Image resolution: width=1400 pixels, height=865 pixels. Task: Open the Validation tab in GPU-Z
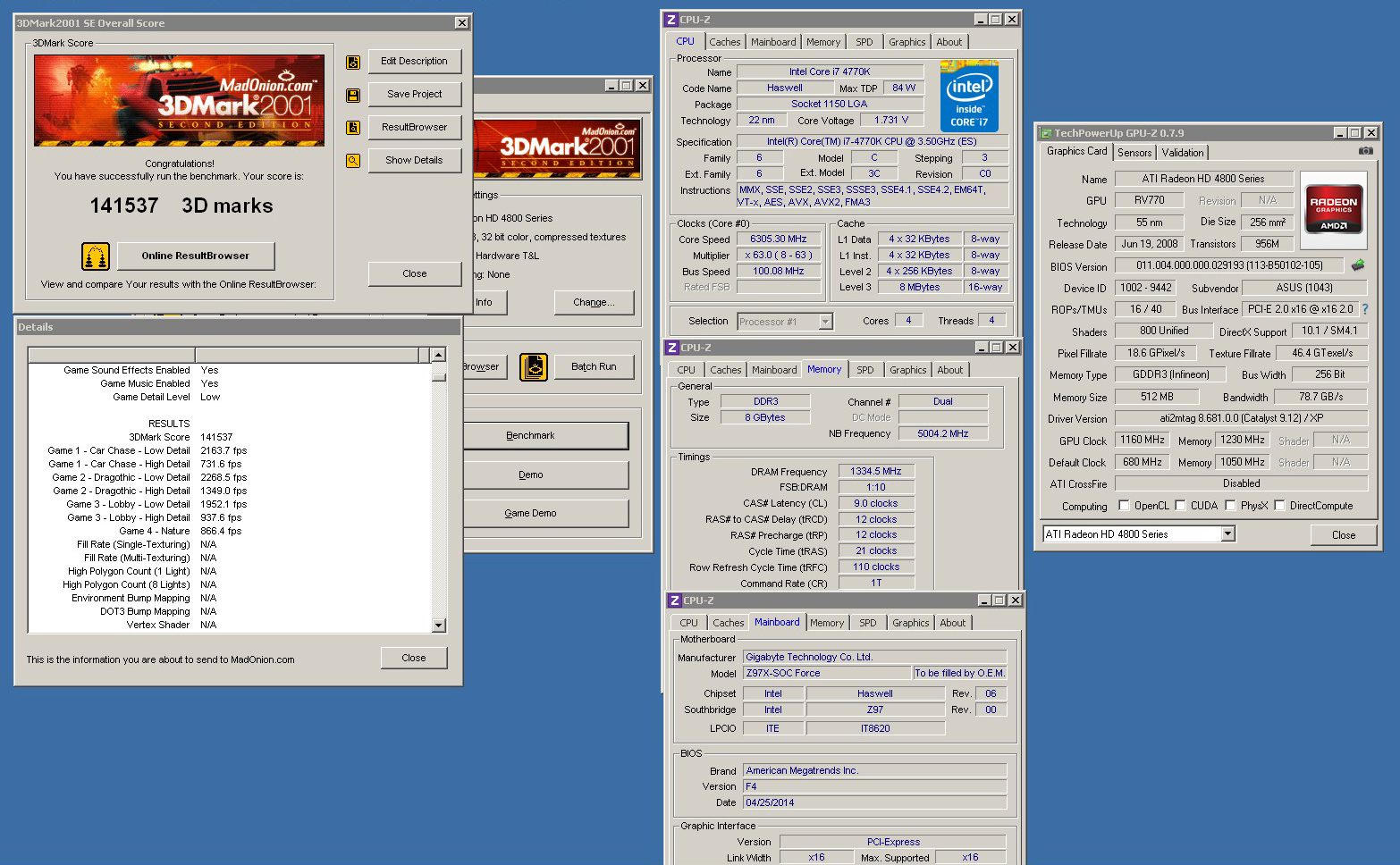point(1183,153)
